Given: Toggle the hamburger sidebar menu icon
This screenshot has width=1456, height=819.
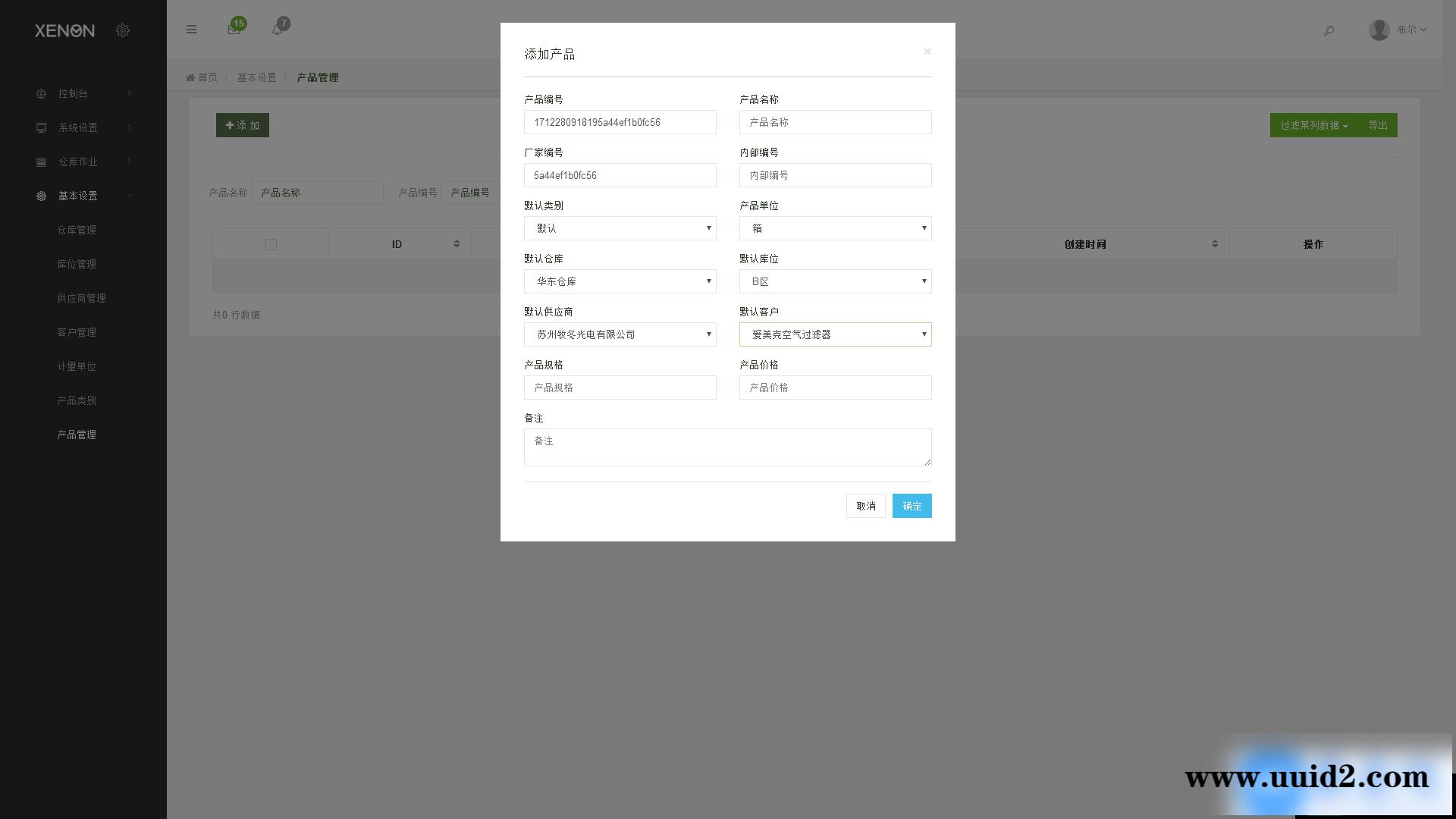Looking at the screenshot, I should pos(191,30).
